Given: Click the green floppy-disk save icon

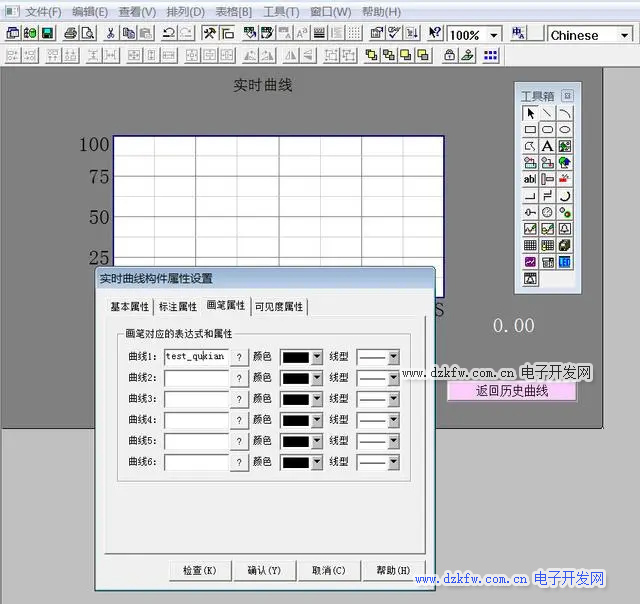Looking at the screenshot, I should pyautogui.click(x=47, y=33).
